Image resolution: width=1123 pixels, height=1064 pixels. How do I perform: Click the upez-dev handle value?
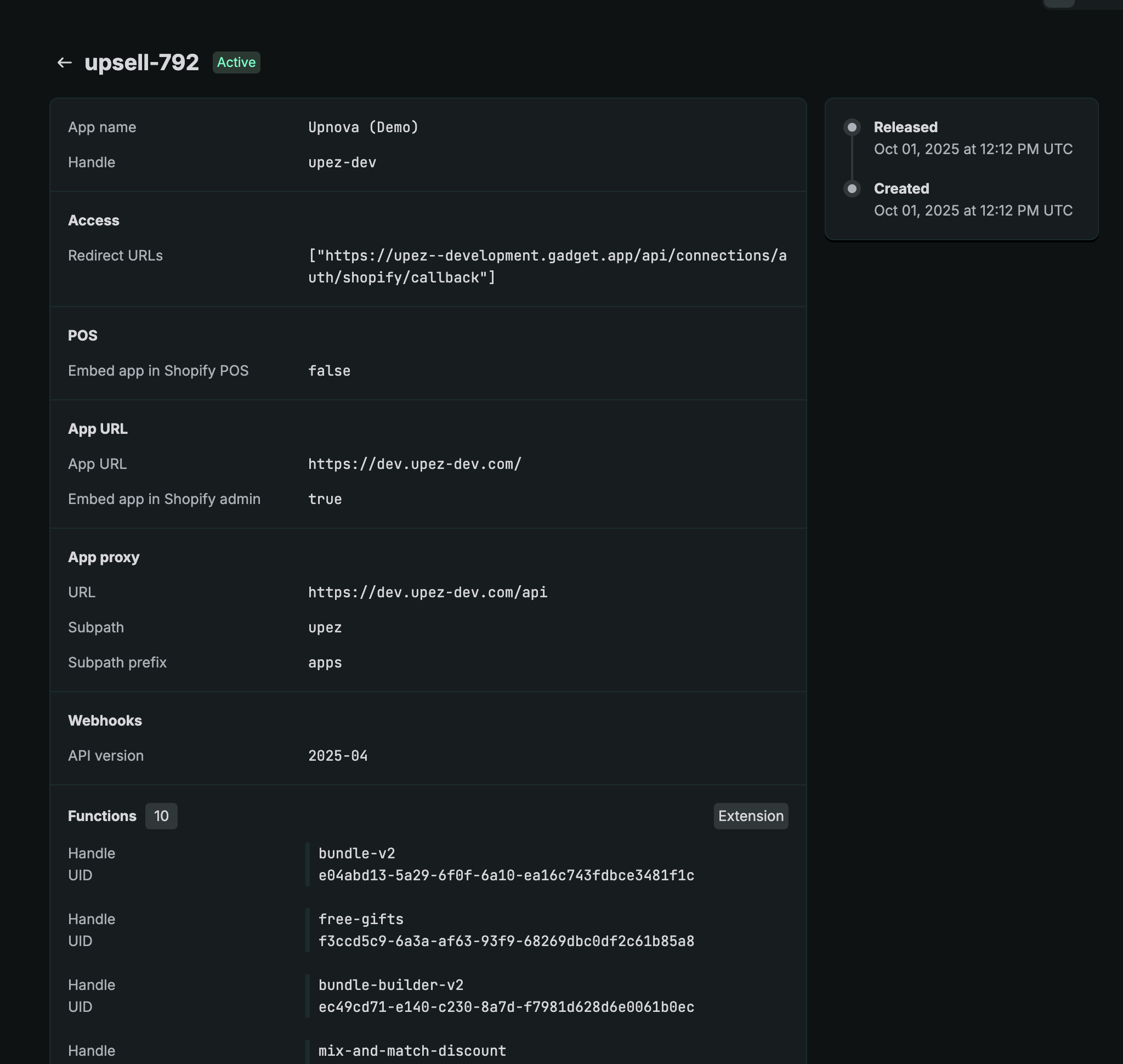(342, 162)
